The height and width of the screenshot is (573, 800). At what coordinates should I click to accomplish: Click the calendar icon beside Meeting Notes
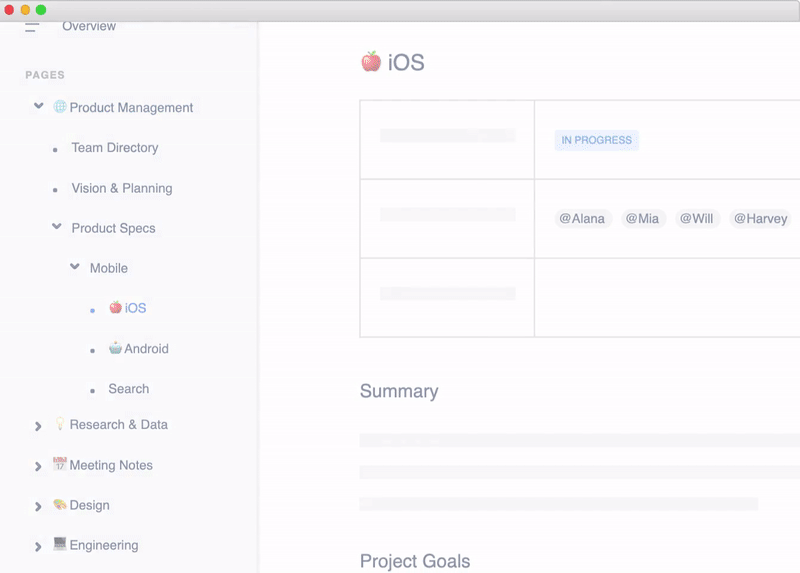(60, 464)
